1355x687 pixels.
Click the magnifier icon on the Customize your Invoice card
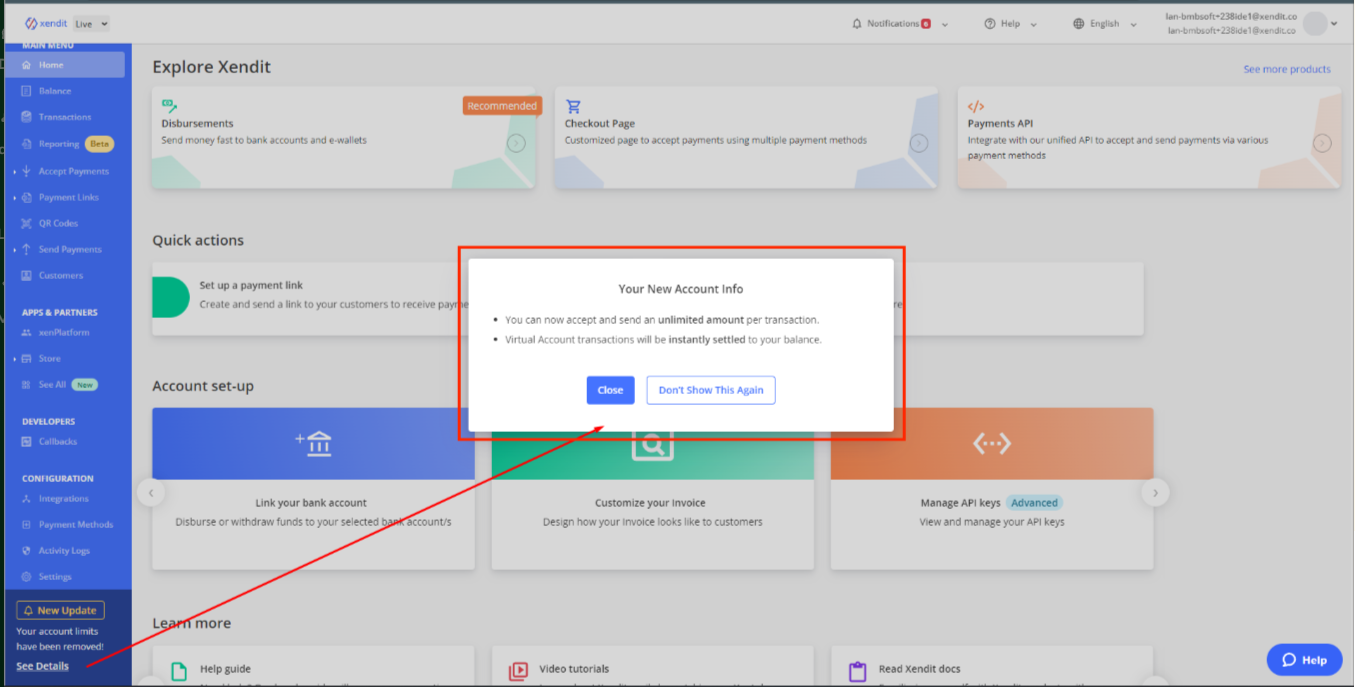[652, 445]
